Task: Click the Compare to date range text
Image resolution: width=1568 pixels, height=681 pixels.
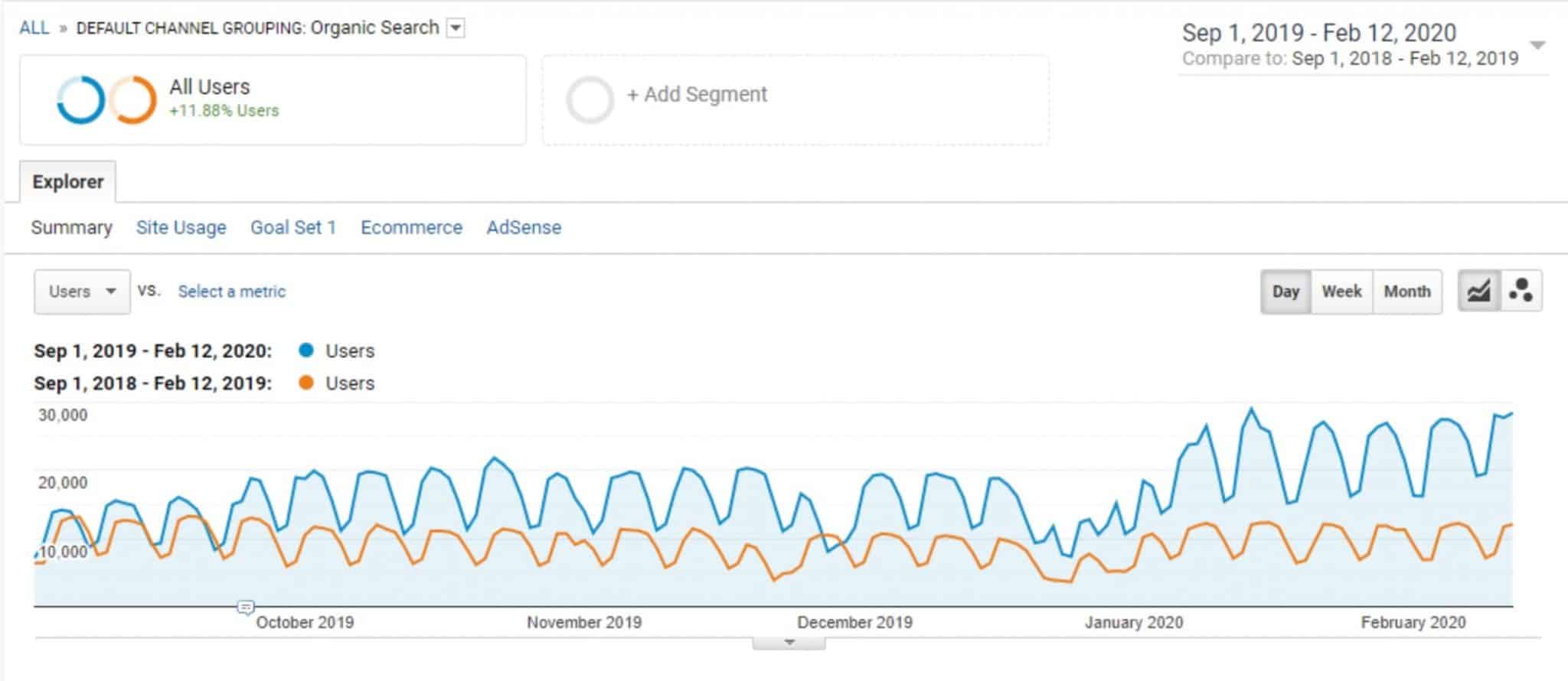Action: (1351, 59)
